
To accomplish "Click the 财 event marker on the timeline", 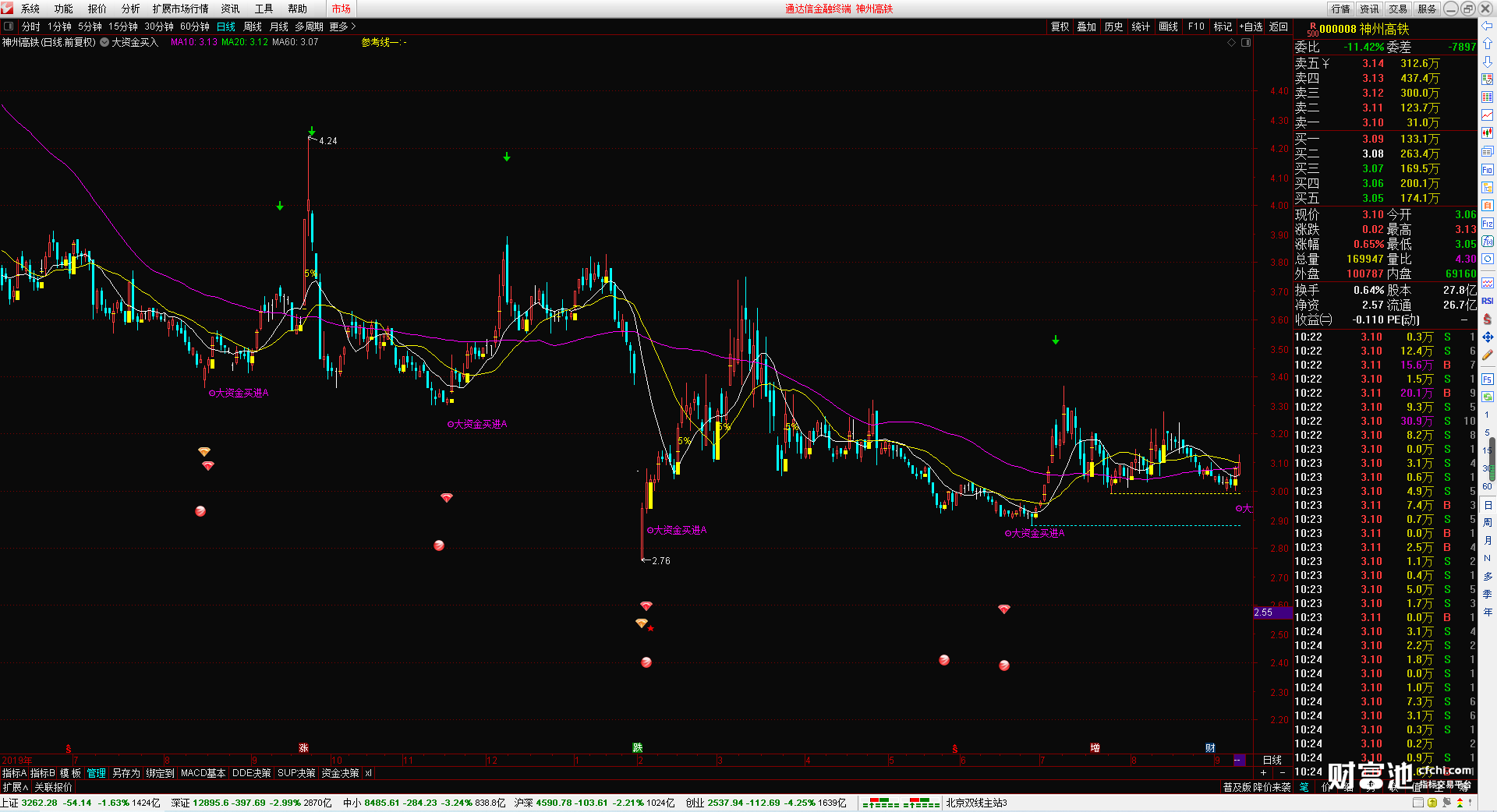I will 1210,748.
